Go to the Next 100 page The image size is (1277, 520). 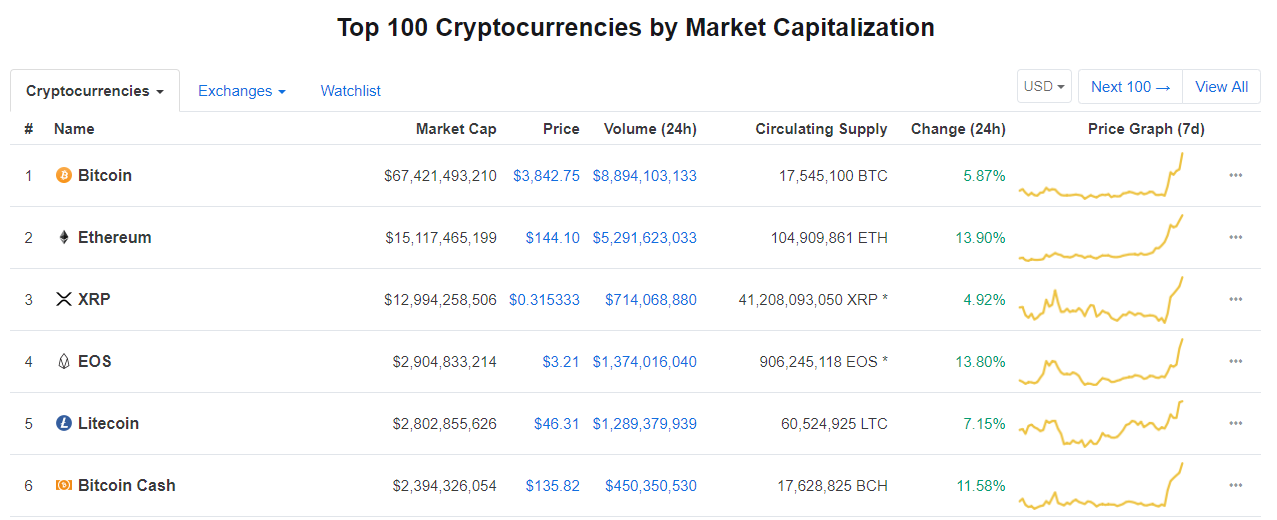[1131, 87]
